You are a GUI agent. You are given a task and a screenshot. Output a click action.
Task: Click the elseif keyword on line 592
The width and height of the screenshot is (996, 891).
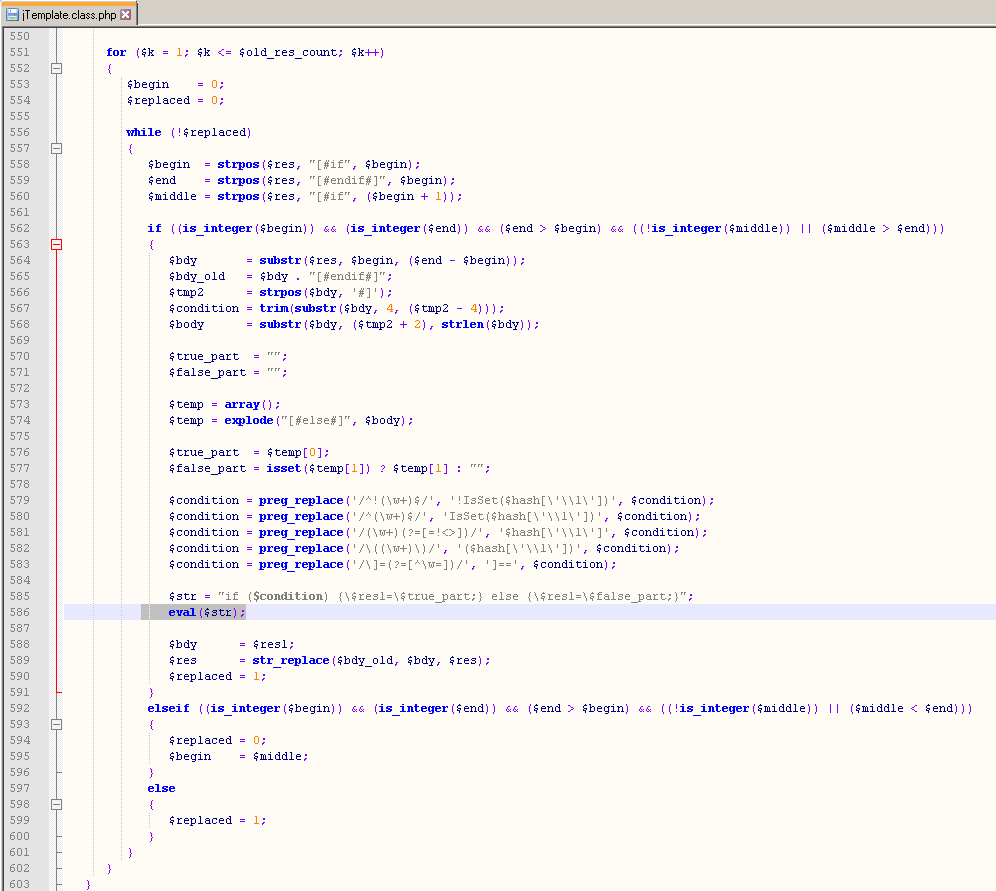point(168,708)
